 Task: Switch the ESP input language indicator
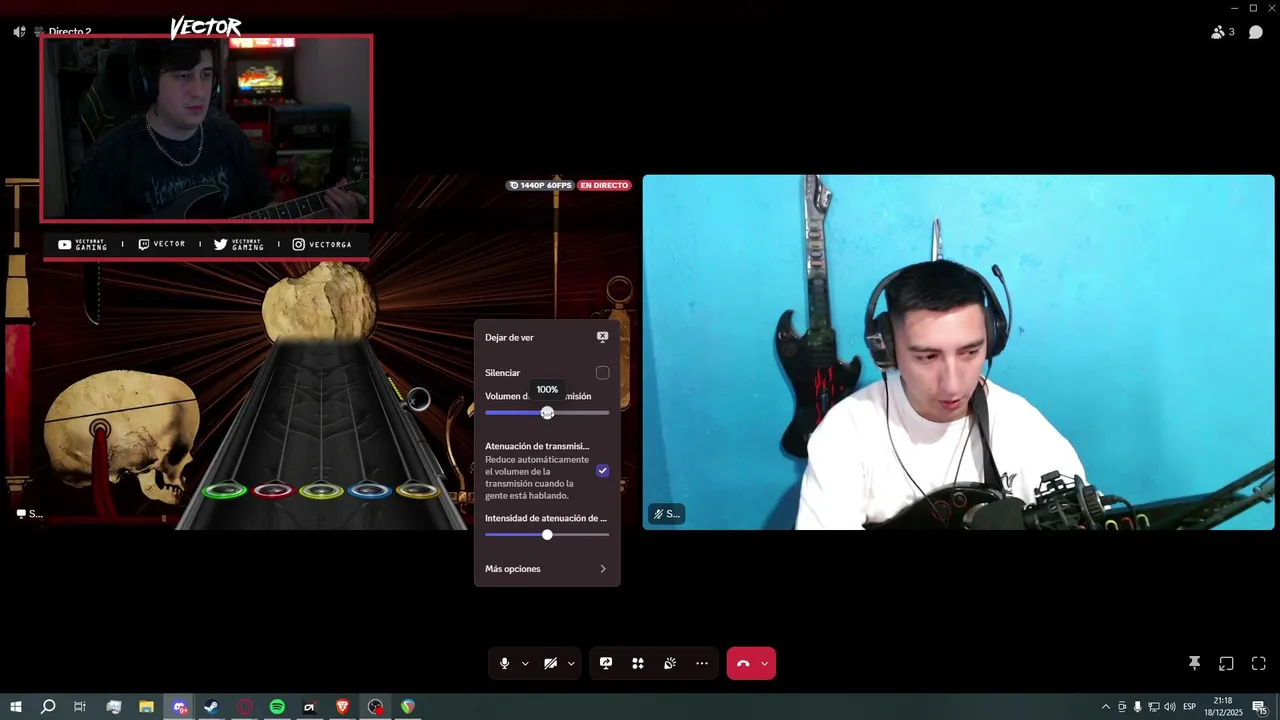(1190, 707)
